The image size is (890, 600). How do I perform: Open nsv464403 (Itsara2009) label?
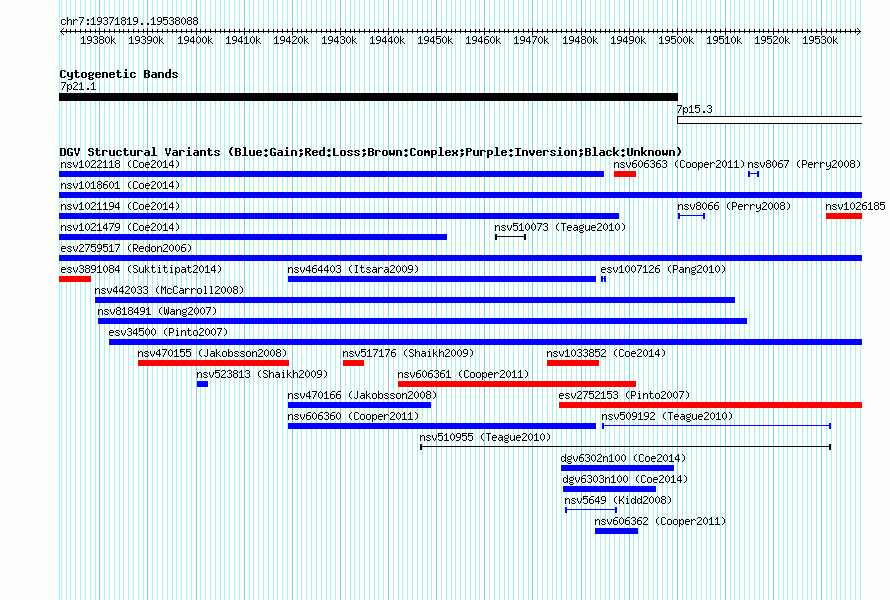click(x=353, y=269)
